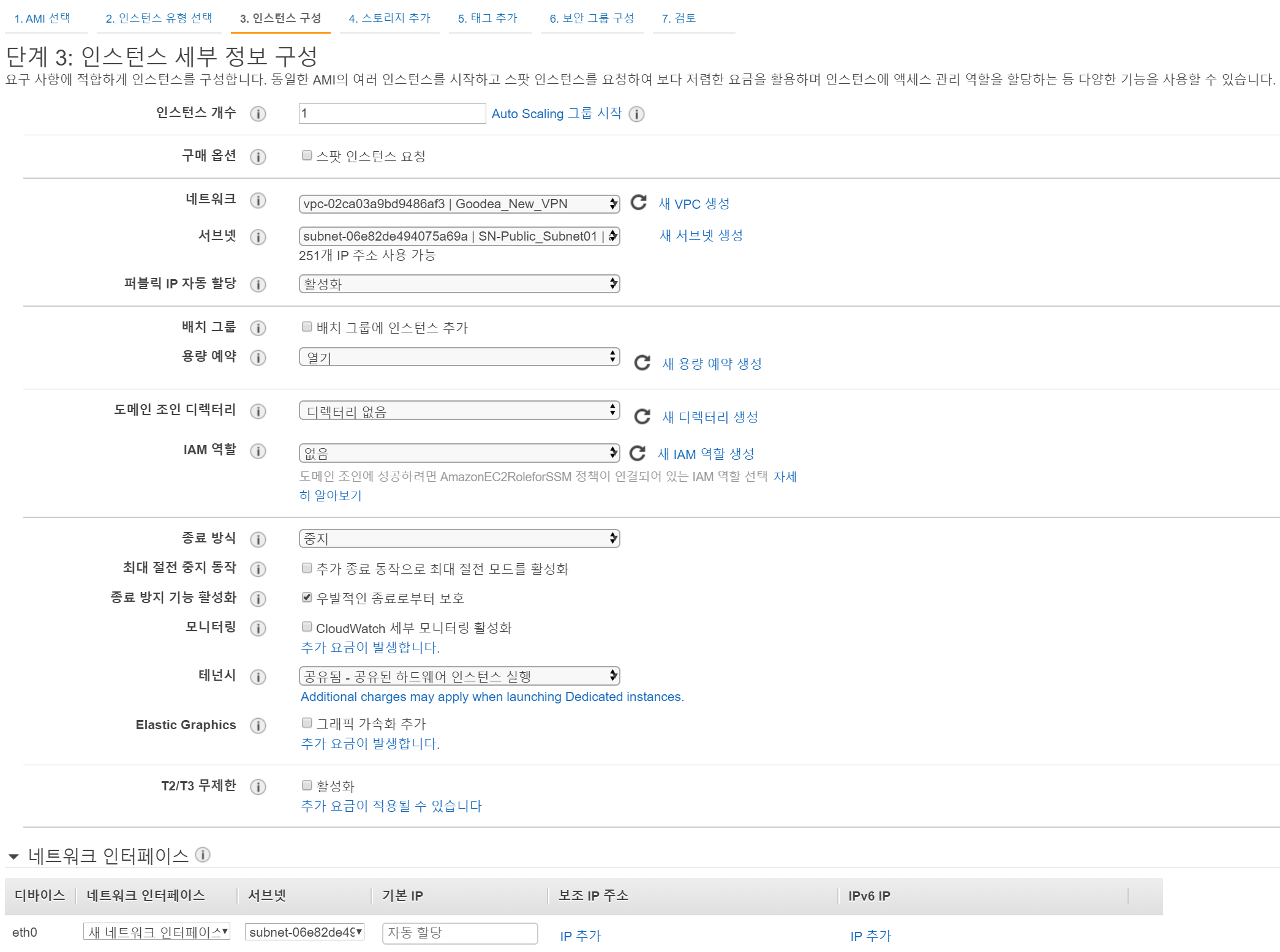Click the info icon next to 테넌시 label
This screenshot has height=952, width=1280.
[258, 677]
